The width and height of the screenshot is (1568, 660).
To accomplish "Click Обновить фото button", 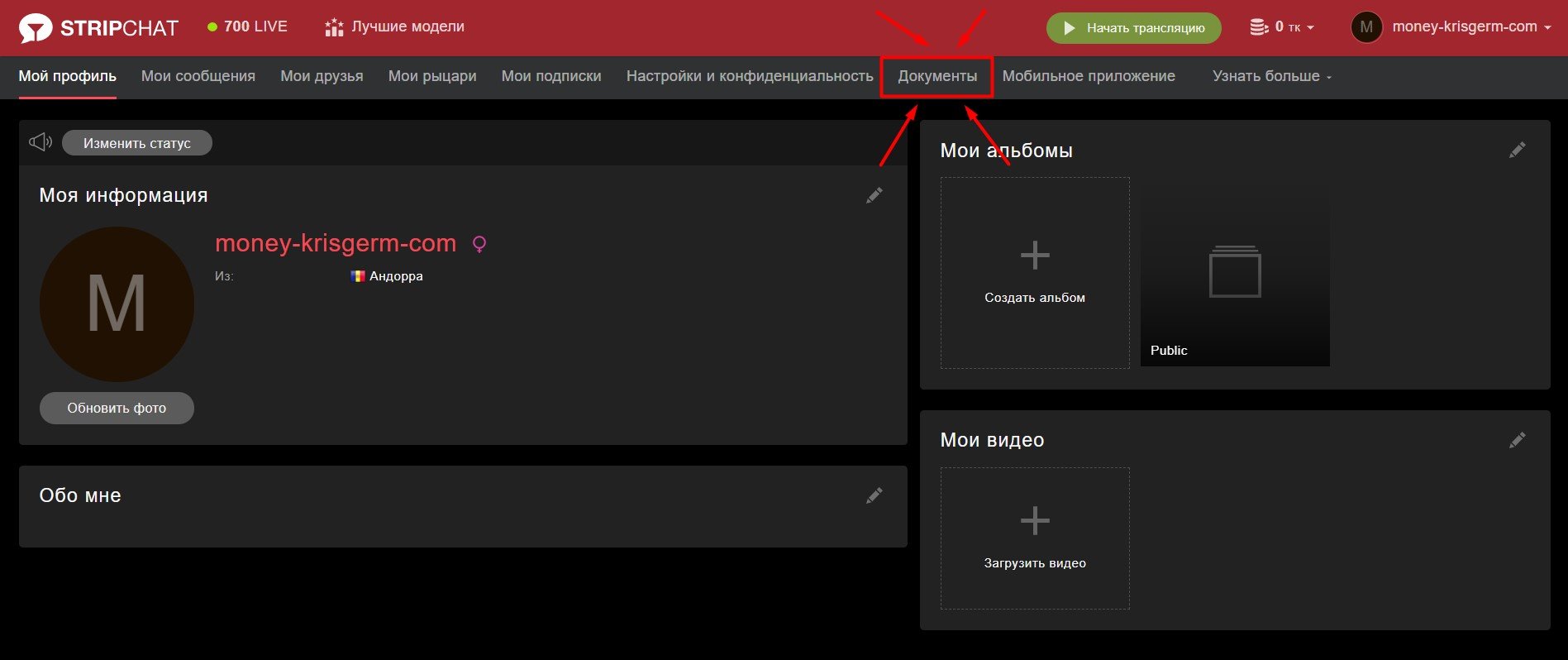I will pyautogui.click(x=117, y=408).
